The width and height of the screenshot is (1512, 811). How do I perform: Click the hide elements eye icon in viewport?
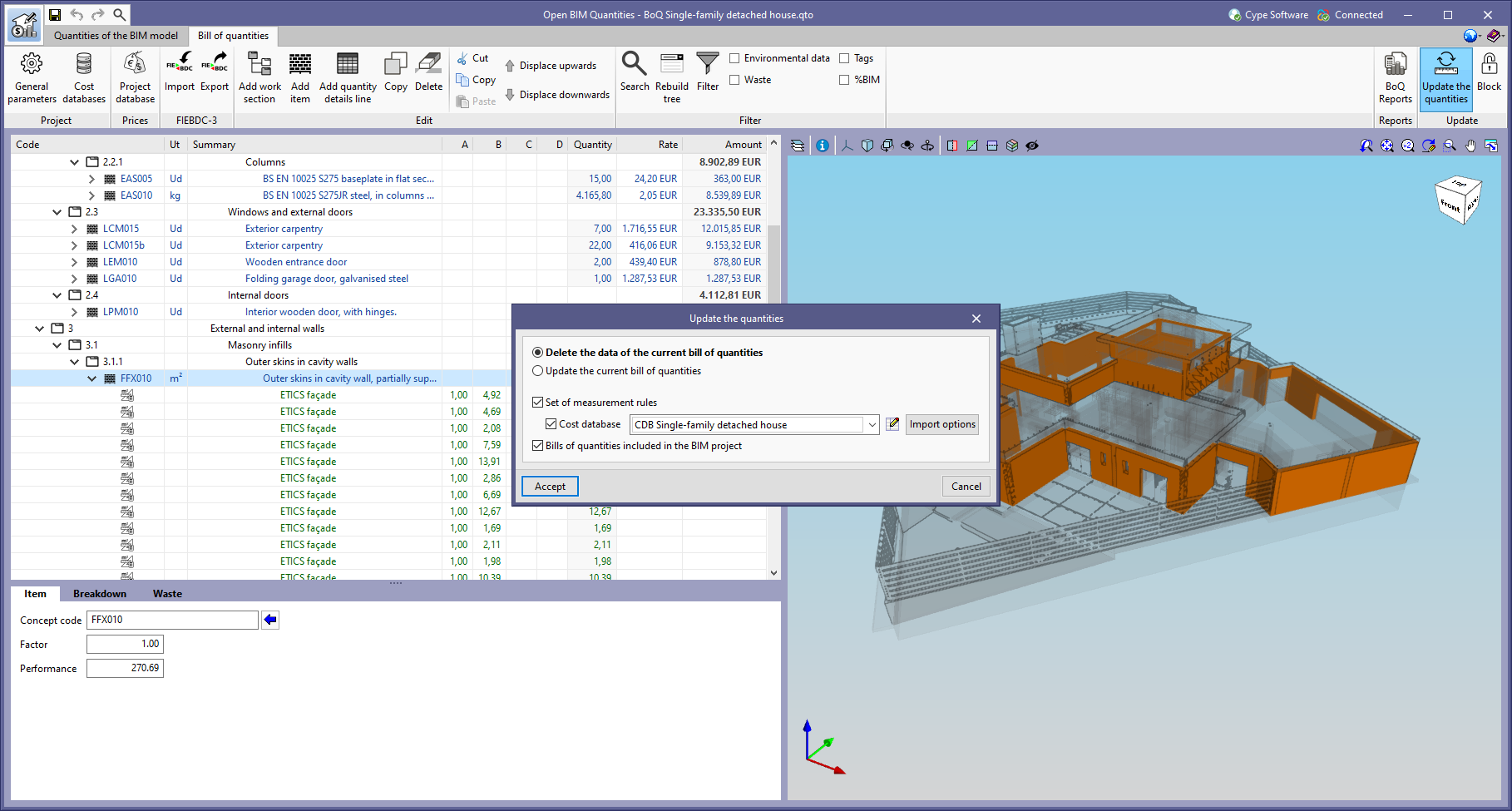(1033, 146)
